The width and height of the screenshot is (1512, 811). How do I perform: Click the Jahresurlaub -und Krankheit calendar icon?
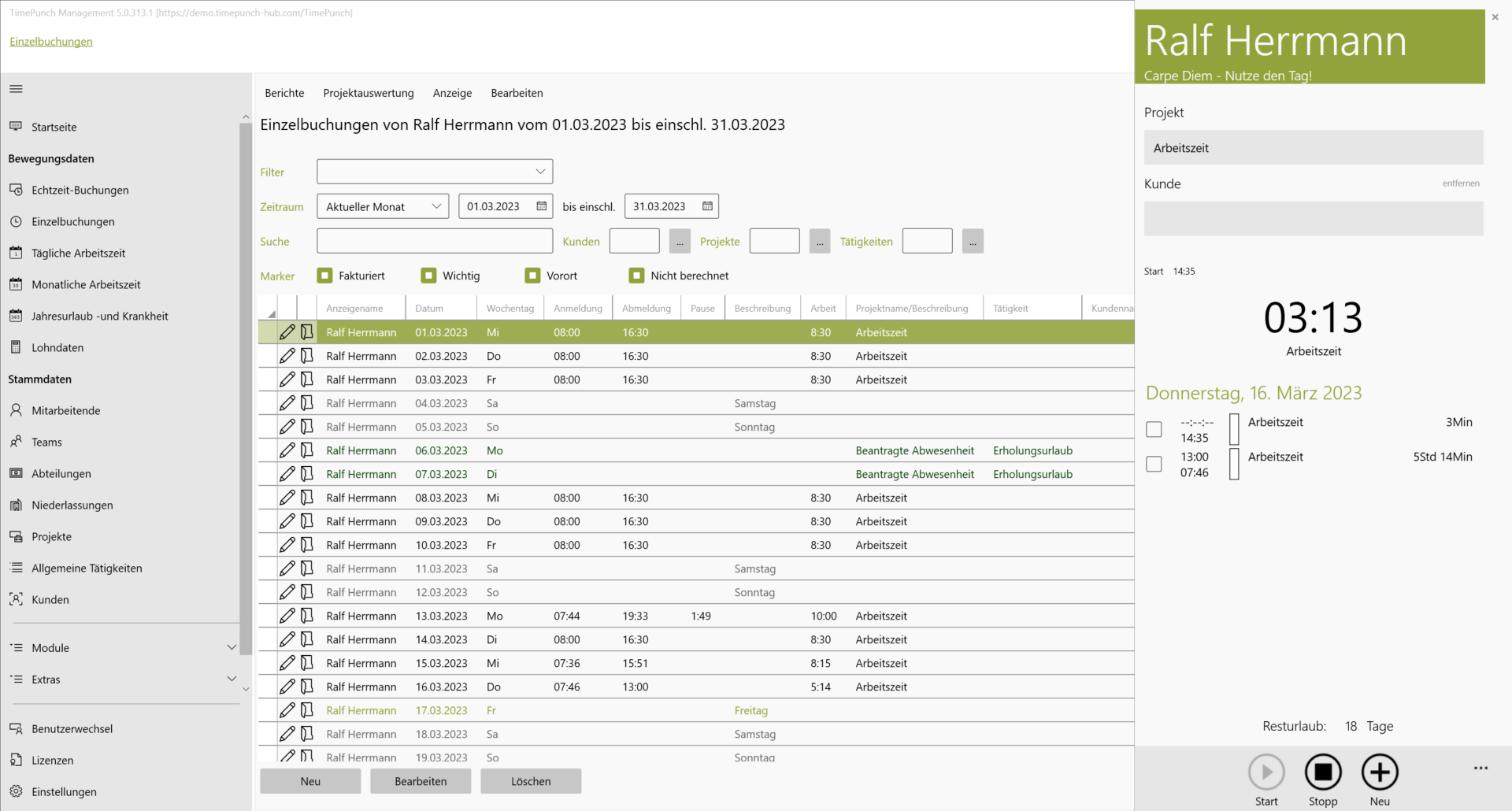[x=16, y=316]
